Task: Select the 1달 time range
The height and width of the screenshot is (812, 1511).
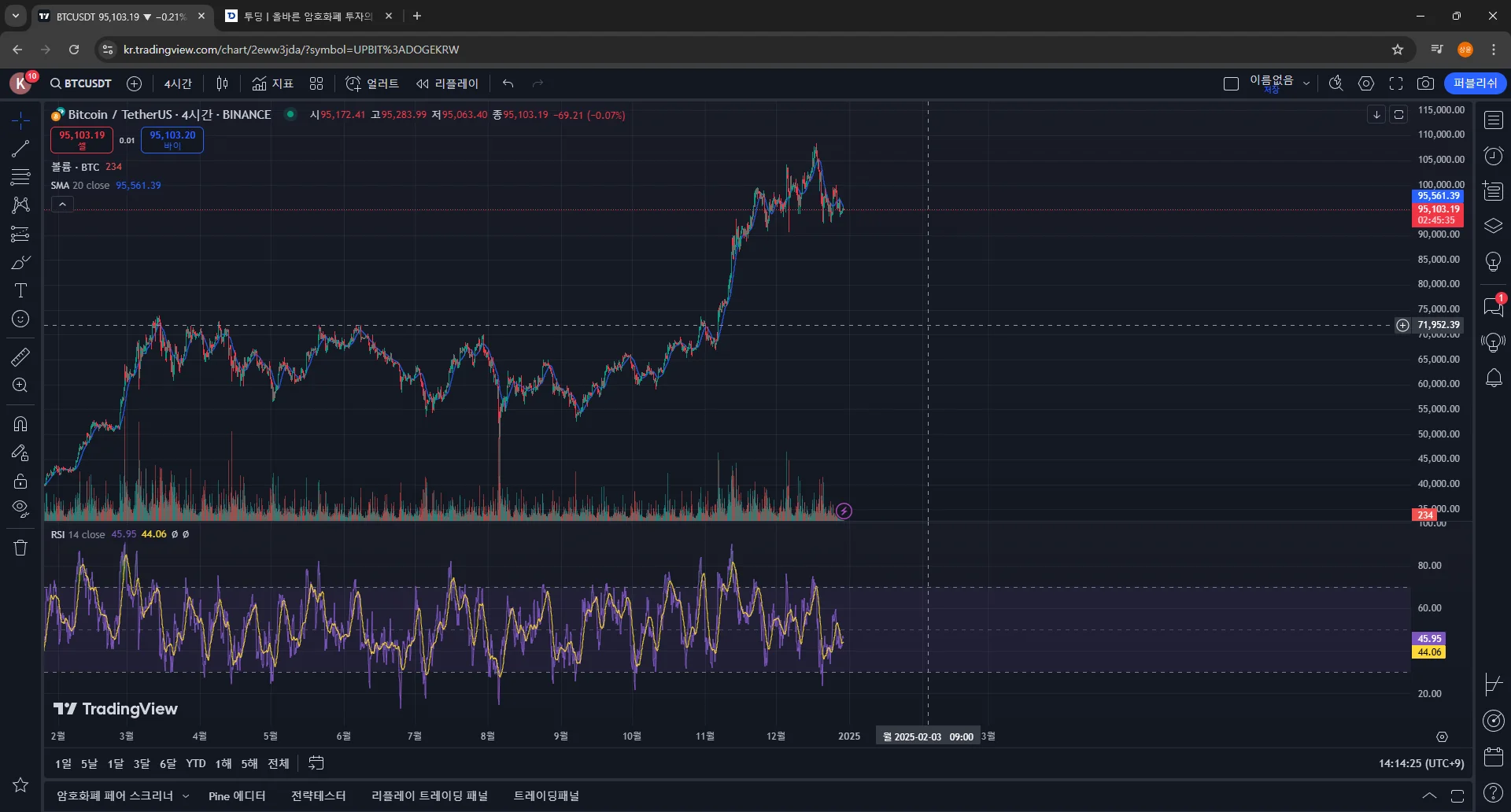Action: (116, 764)
